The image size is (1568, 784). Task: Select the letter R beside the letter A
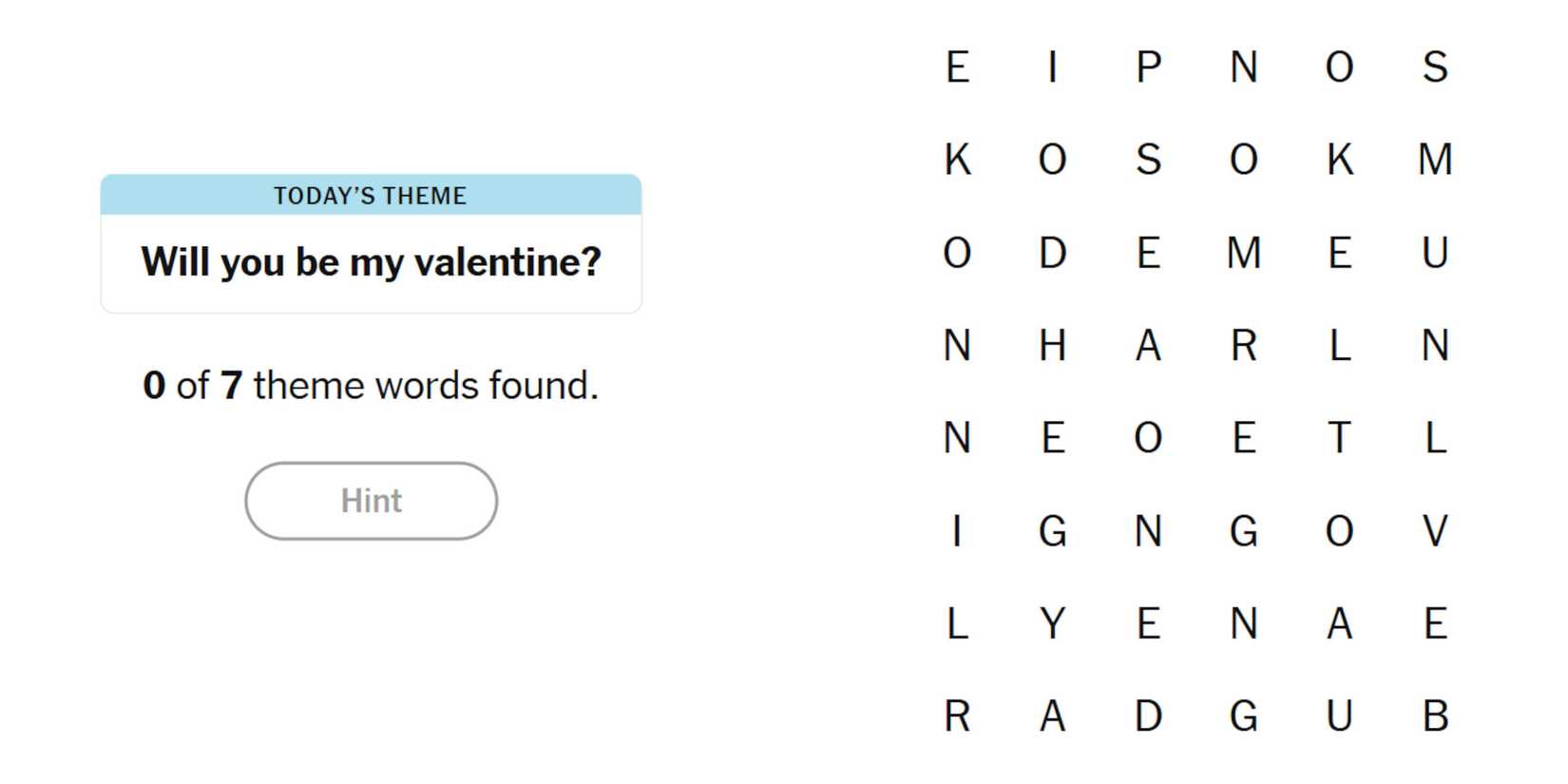click(1244, 345)
